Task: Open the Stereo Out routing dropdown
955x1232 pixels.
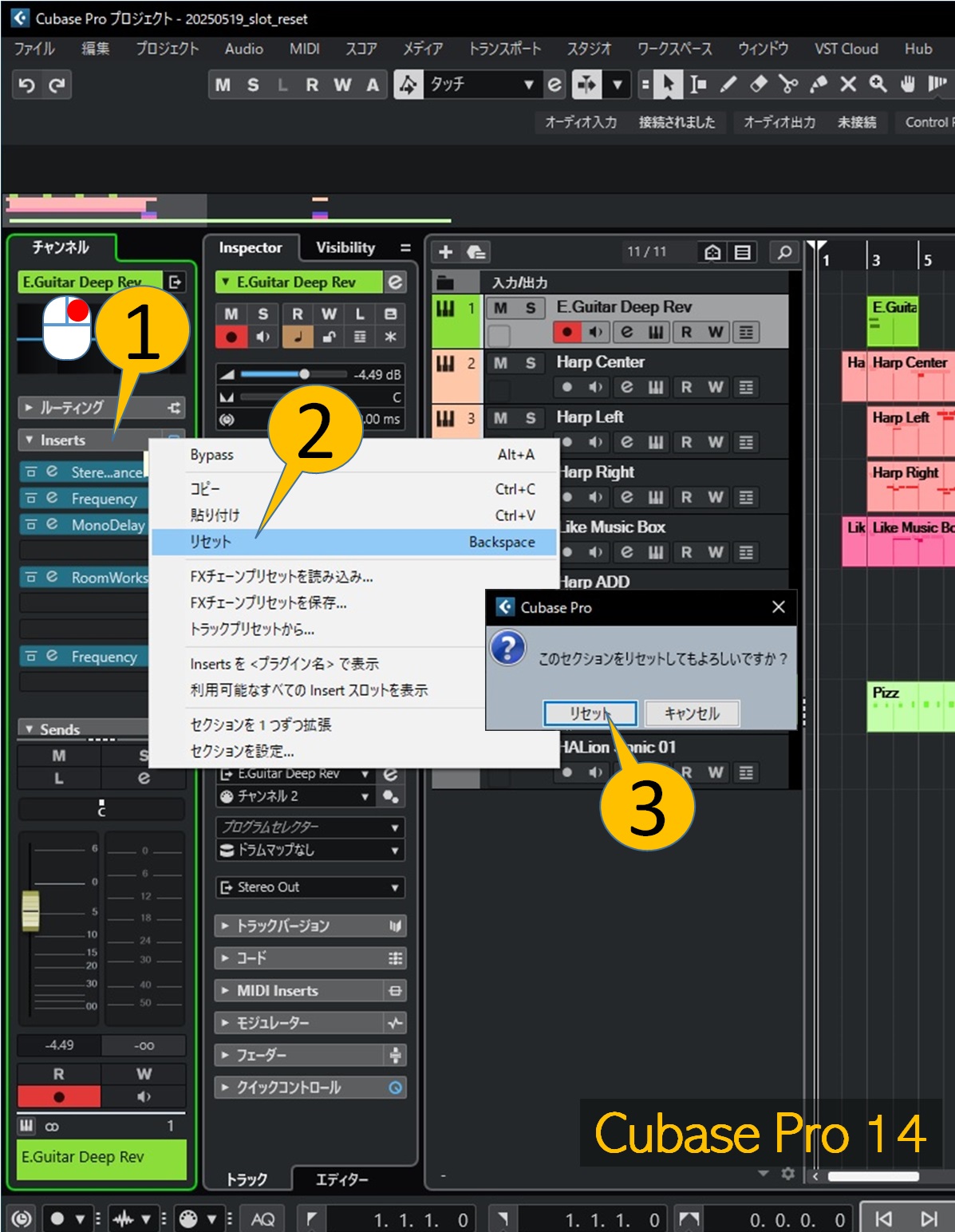Action: [x=310, y=887]
